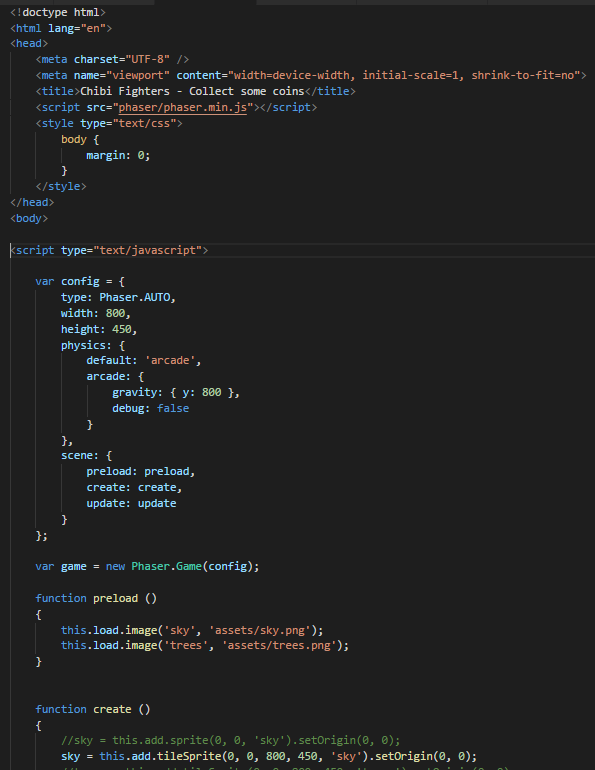
Task: Click tileSprite in the sky assignment
Action: 189,756
